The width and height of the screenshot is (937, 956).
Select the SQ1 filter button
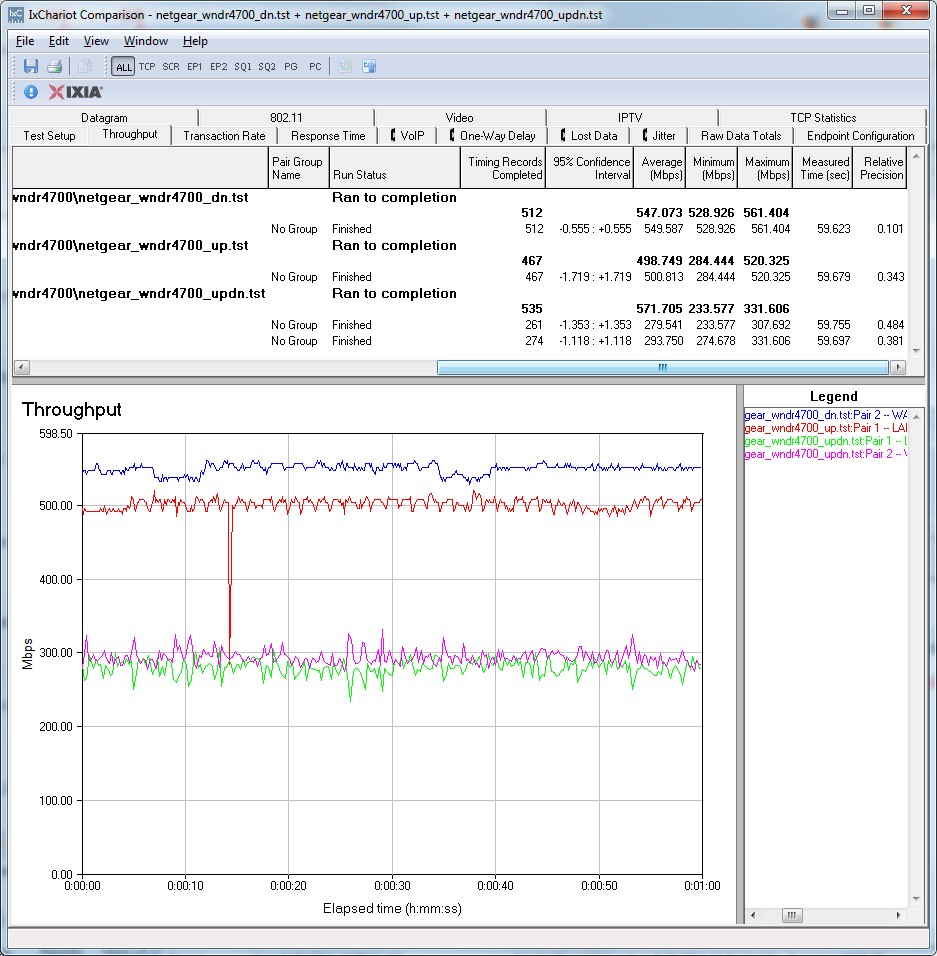243,66
